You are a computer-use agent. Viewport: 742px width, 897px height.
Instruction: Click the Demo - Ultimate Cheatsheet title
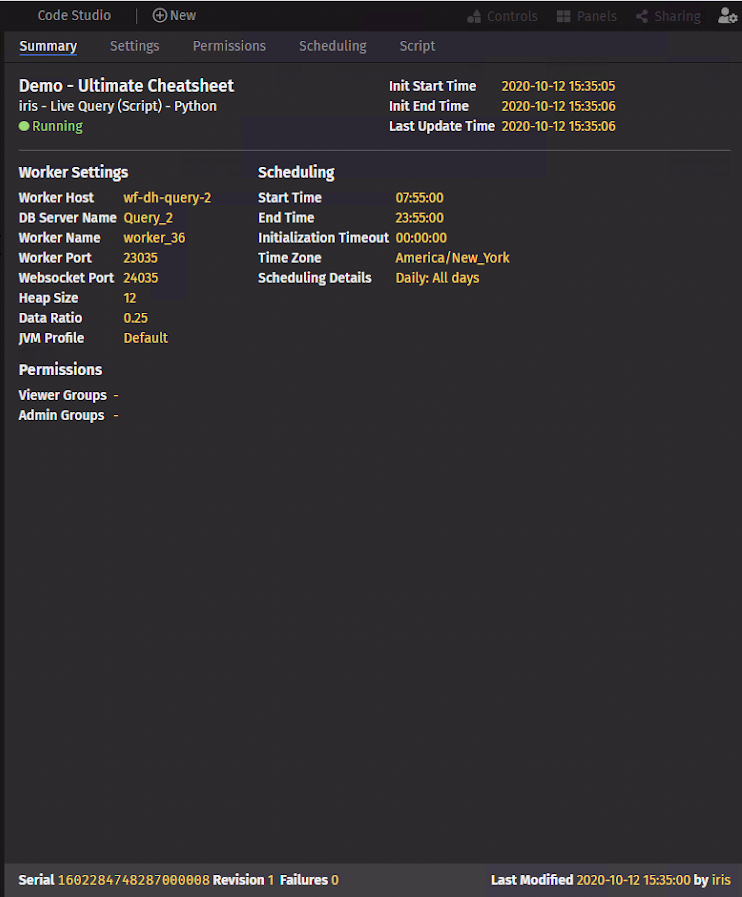126,86
